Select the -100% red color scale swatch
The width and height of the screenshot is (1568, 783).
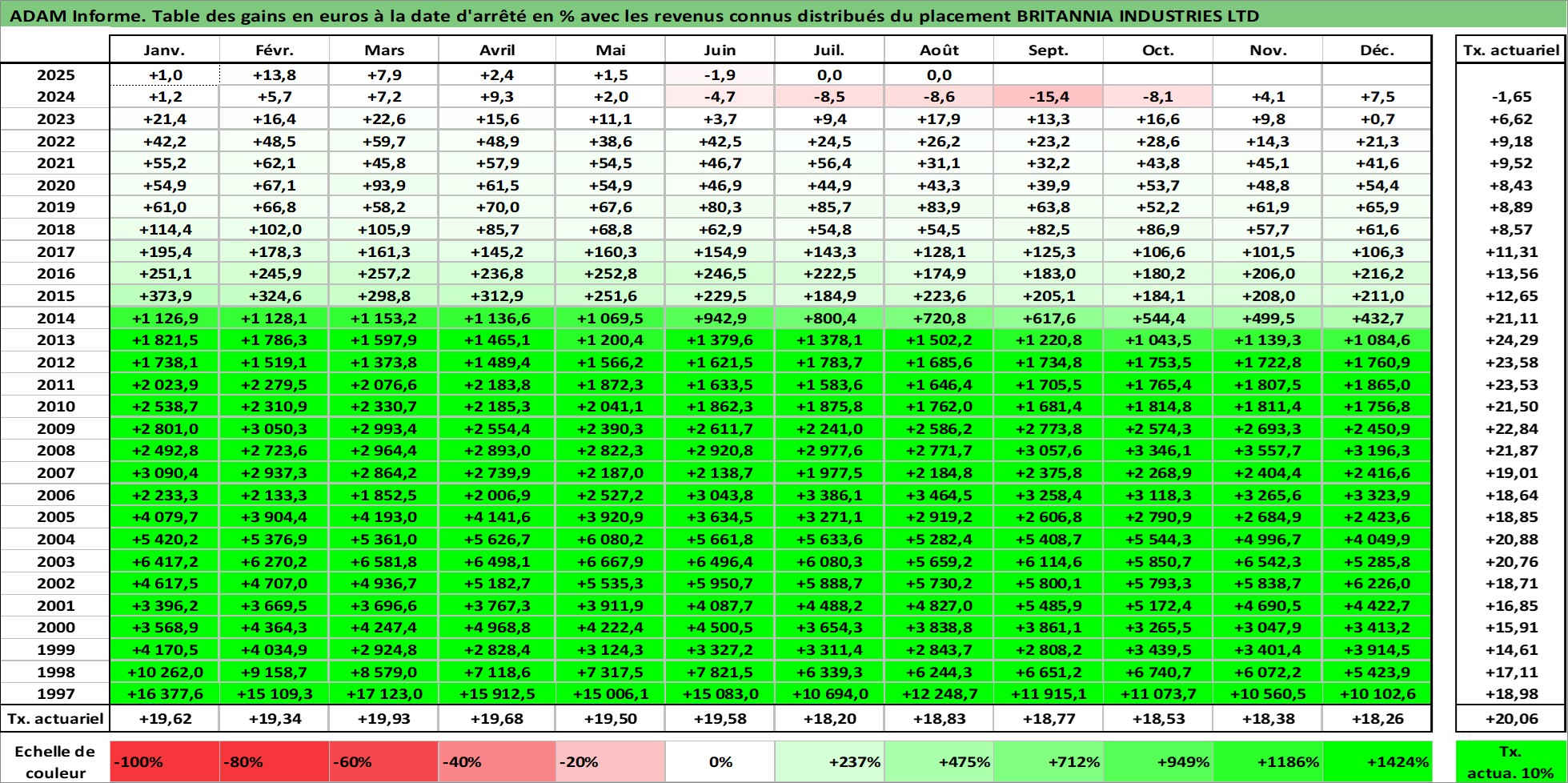[164, 762]
